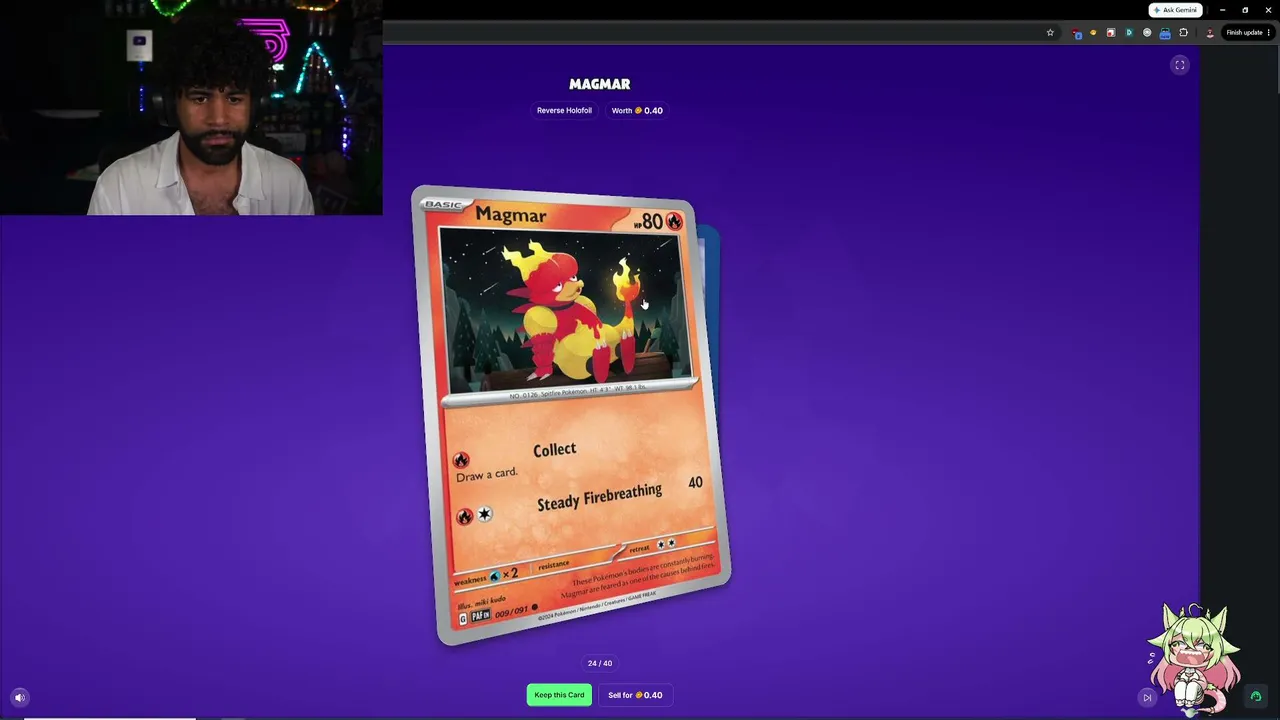1280x720 pixels.
Task: Mute the sound with the speaker icon
Action: click(x=19, y=697)
